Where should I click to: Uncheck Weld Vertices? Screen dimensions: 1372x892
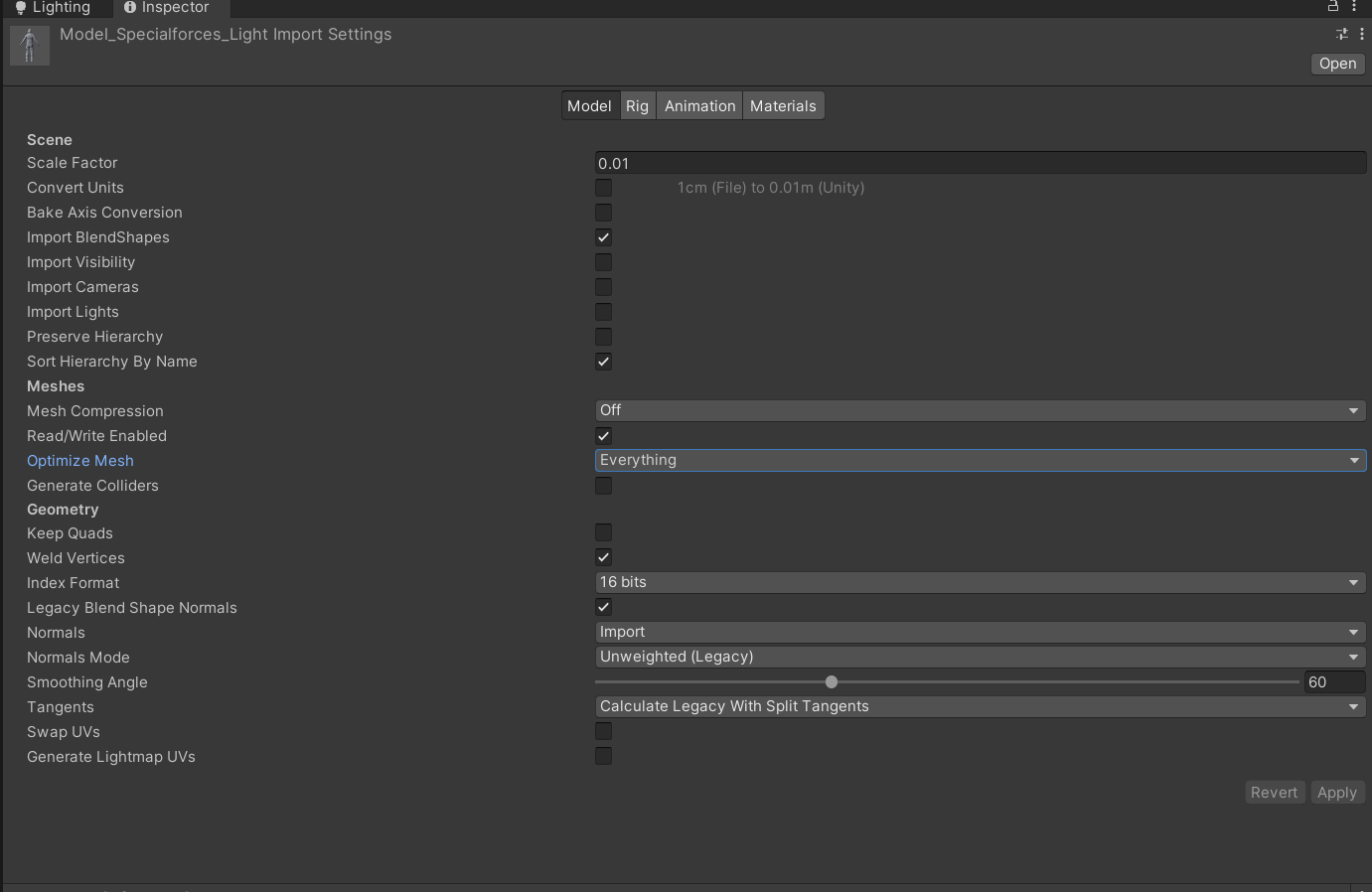tap(604, 558)
